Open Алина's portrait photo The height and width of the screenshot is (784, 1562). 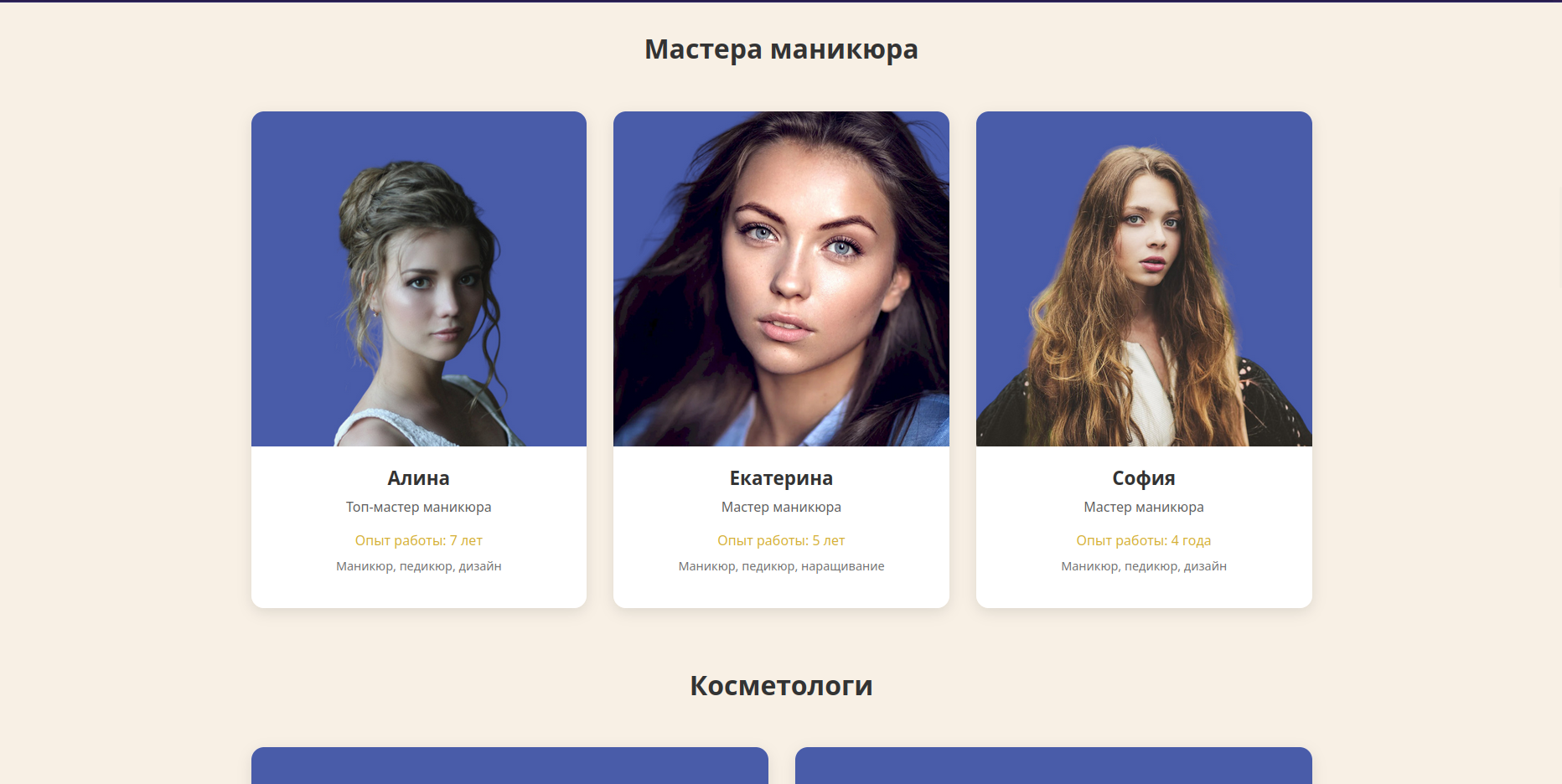(x=419, y=279)
